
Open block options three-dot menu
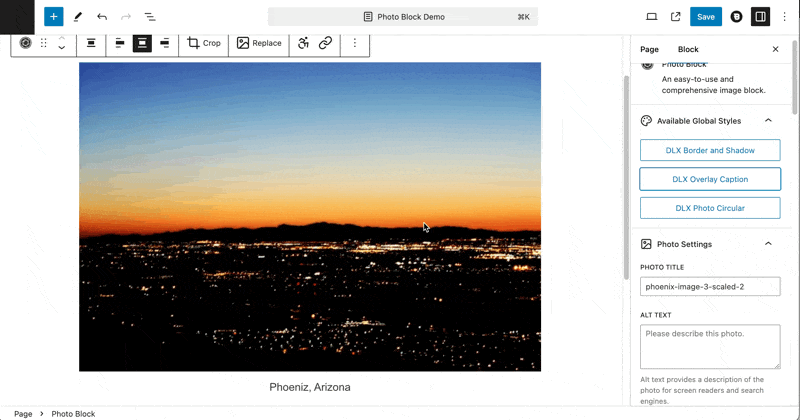[x=355, y=43]
